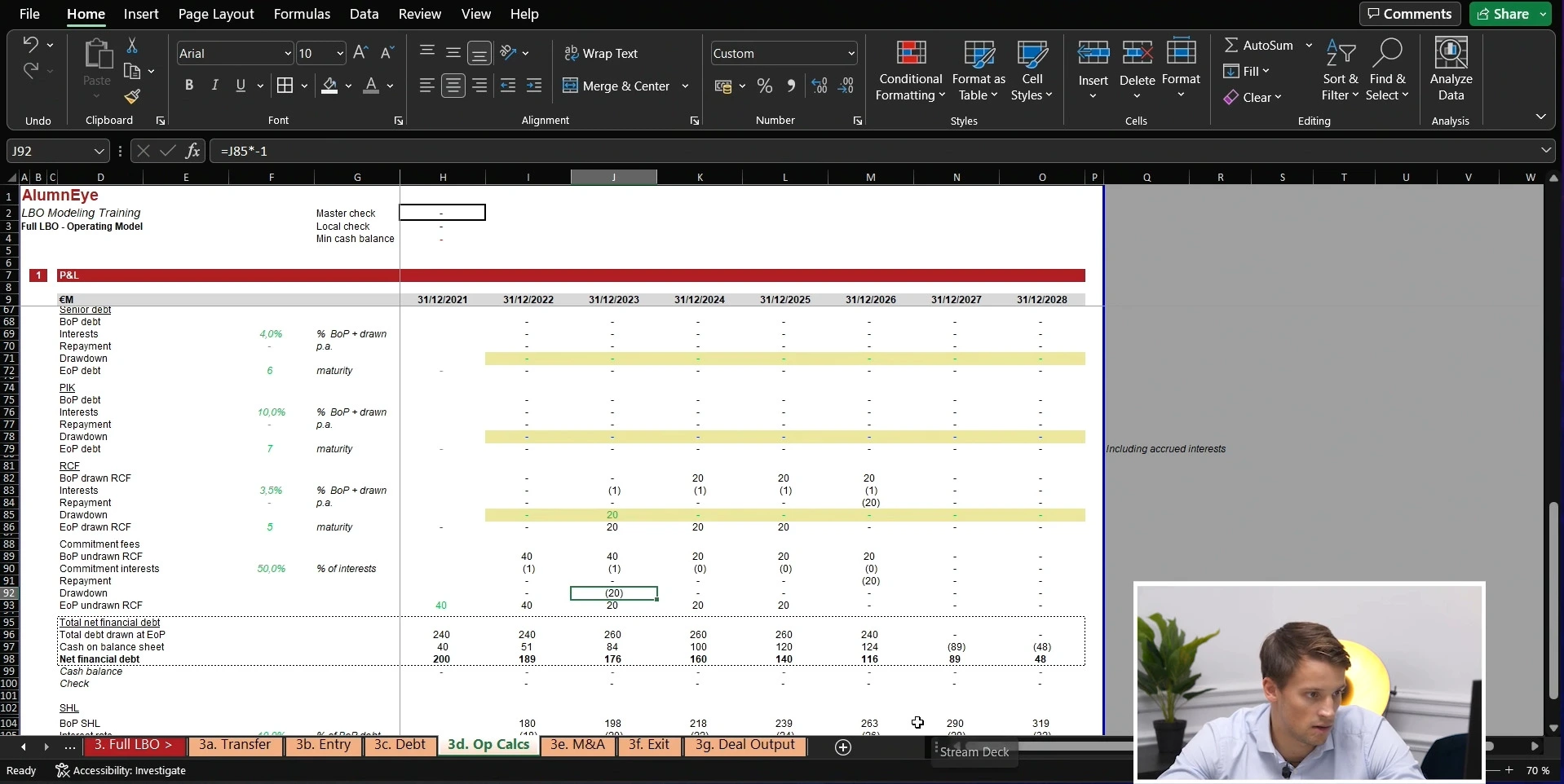
Task: Click the Format Painter brush icon
Action: (132, 97)
